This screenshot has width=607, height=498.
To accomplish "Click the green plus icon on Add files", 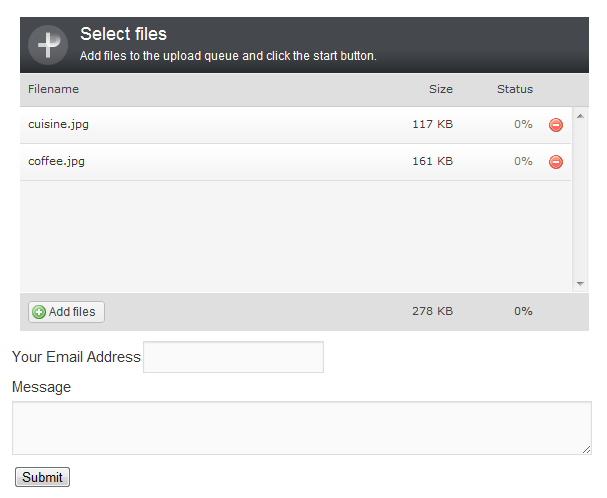I will (39, 312).
